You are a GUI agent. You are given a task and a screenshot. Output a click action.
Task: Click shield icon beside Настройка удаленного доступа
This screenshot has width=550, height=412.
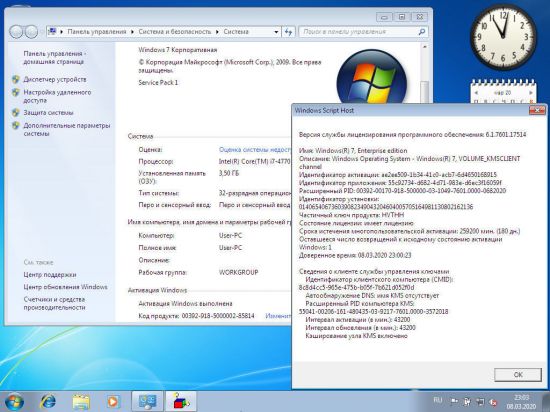(16, 93)
